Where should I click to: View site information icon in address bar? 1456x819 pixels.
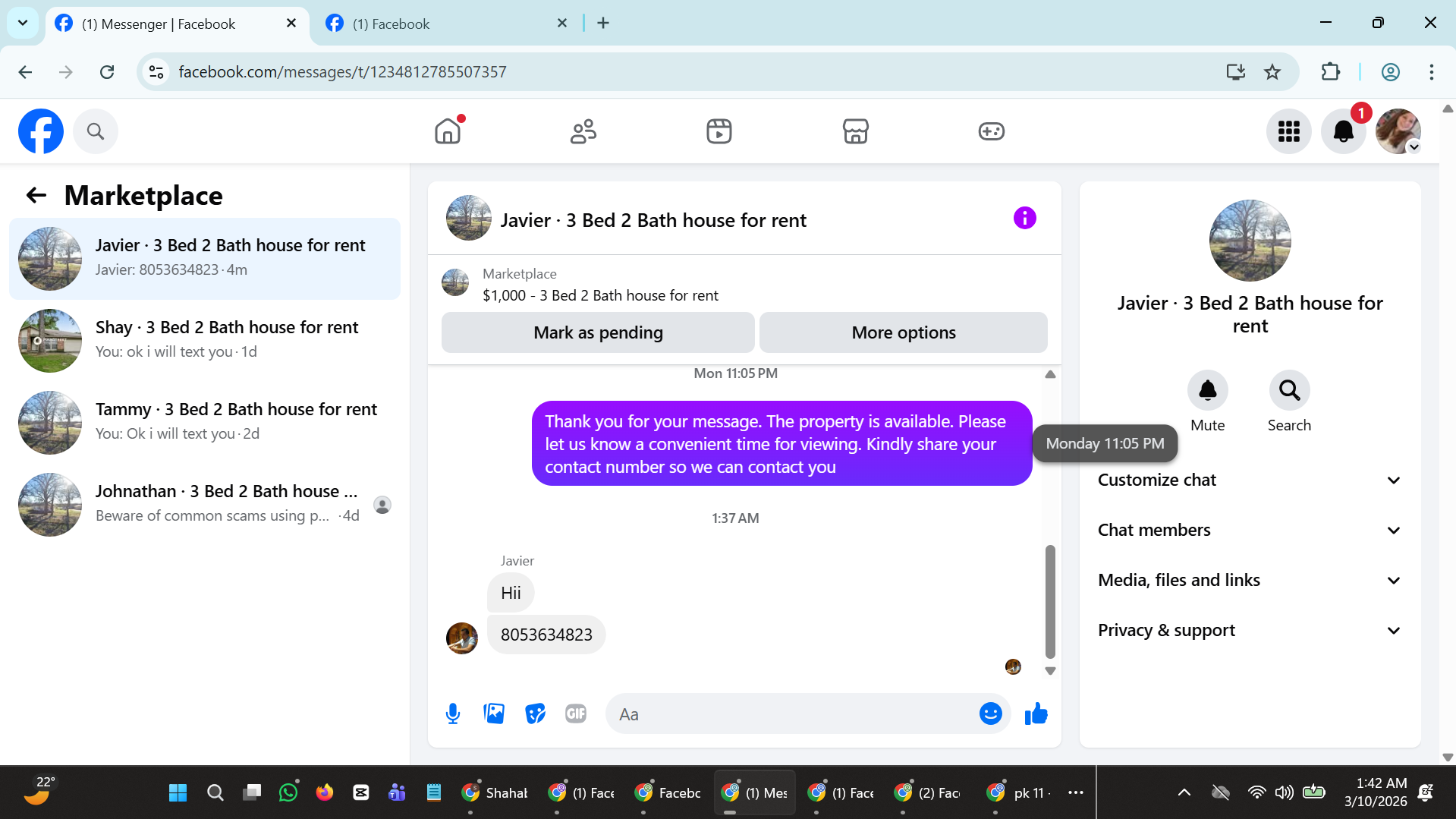click(156, 72)
